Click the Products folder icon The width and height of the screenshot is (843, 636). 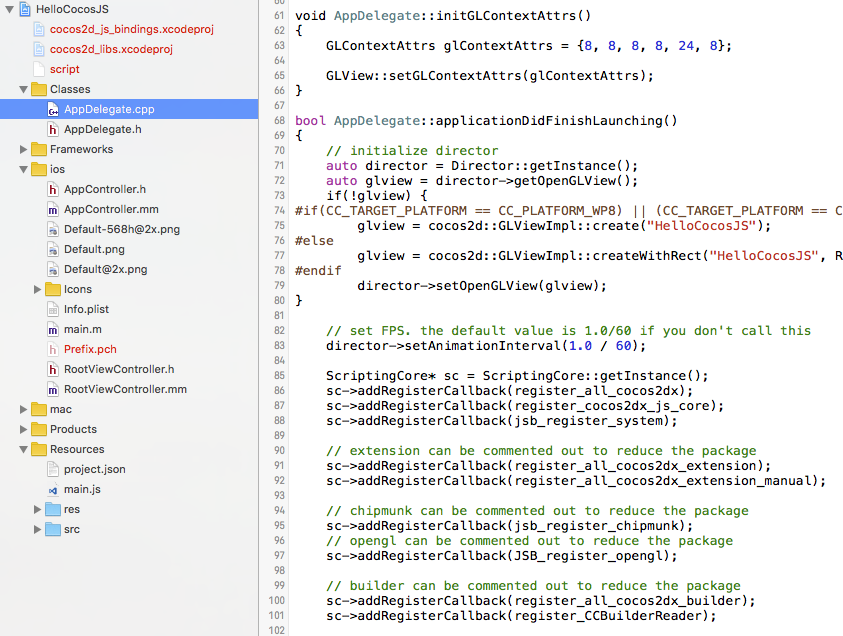coord(39,429)
